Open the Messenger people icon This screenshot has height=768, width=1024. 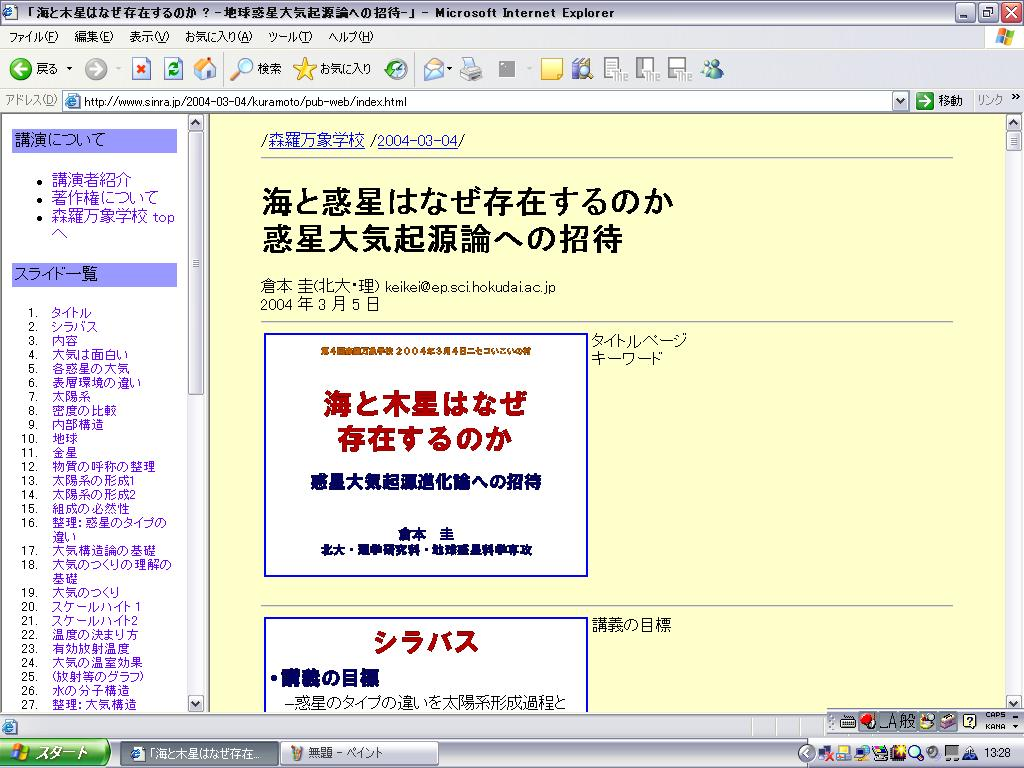point(712,69)
